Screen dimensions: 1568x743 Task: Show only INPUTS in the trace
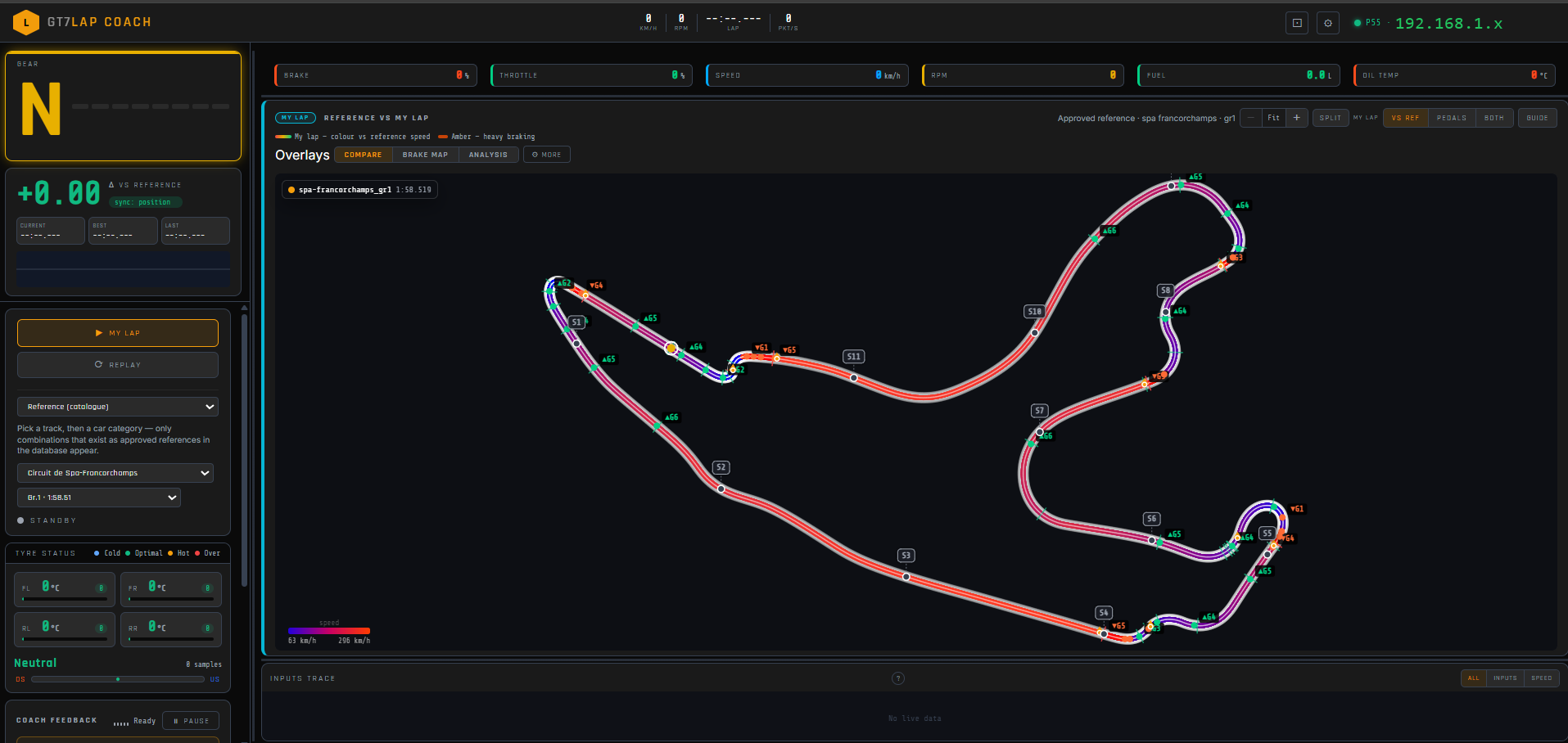[x=1505, y=678]
